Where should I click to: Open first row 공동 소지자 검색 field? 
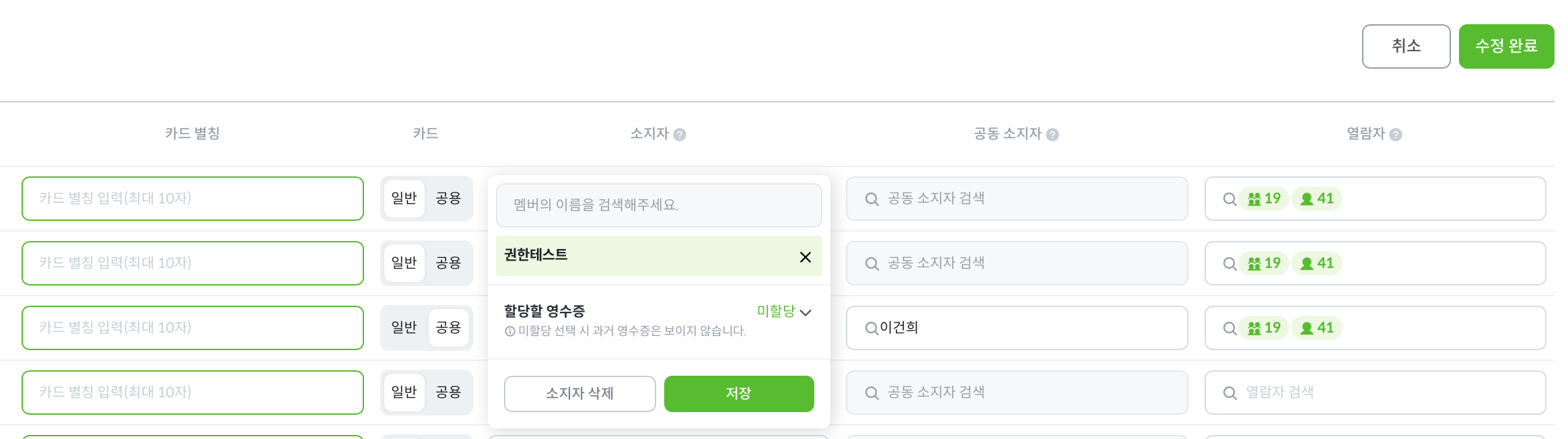[1016, 199]
